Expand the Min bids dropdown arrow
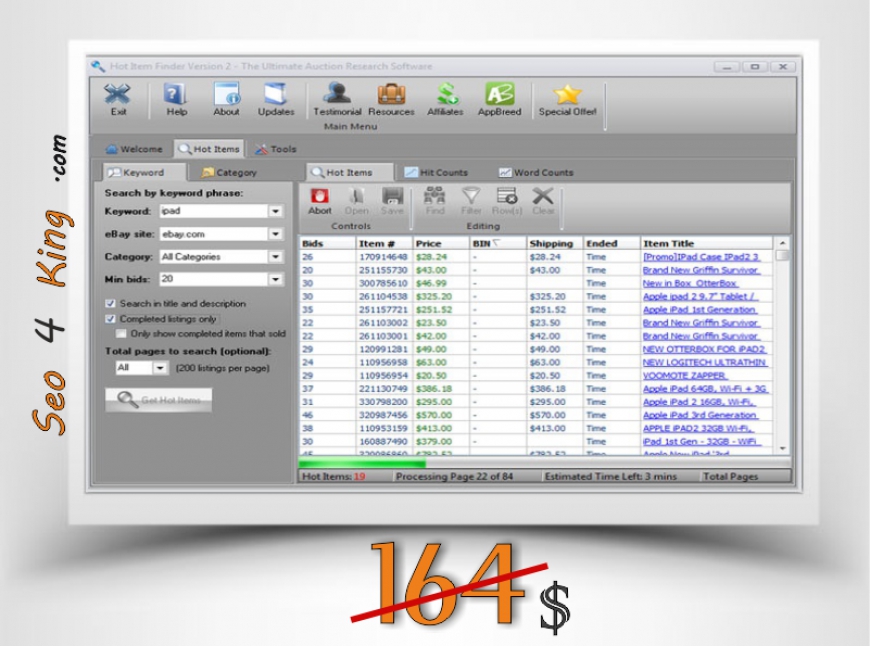The height and width of the screenshot is (646, 870). tap(275, 279)
